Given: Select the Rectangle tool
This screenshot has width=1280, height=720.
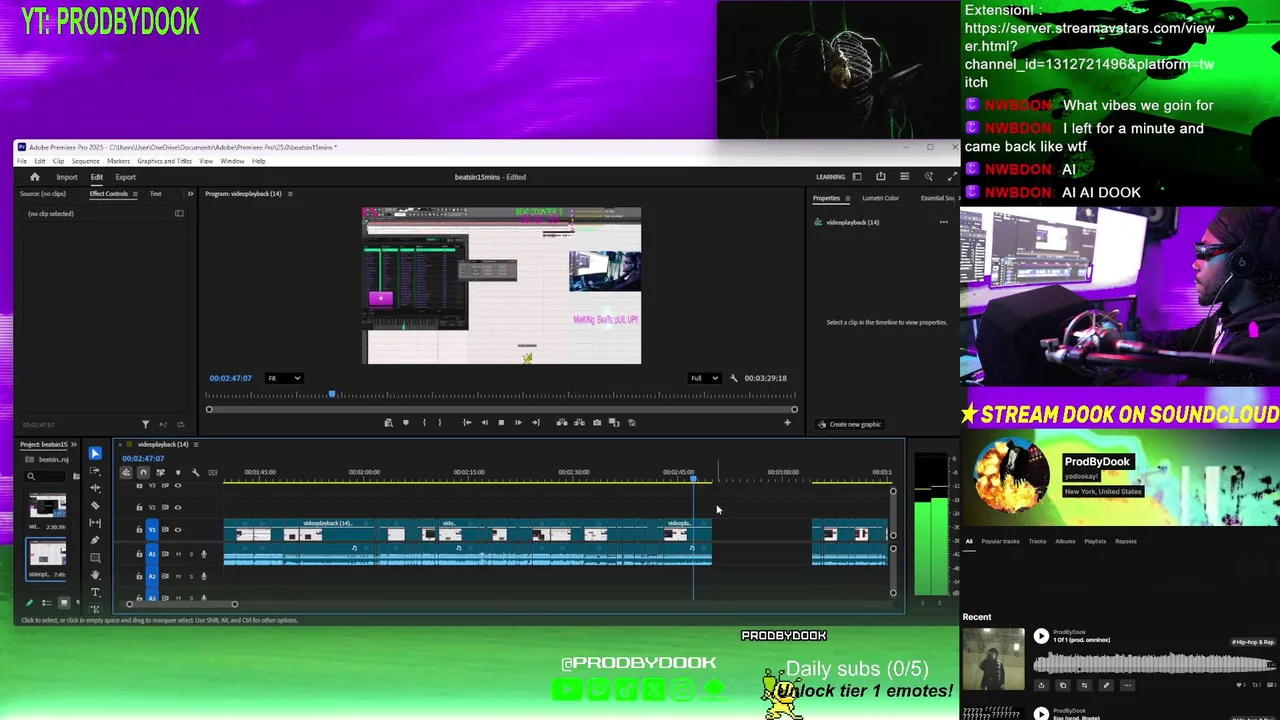Looking at the screenshot, I should [x=95, y=558].
